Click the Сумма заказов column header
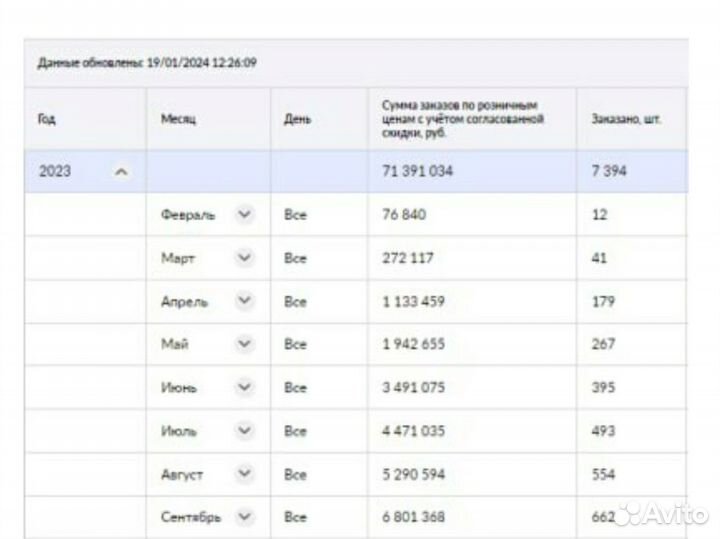720x539 pixels. click(462, 119)
